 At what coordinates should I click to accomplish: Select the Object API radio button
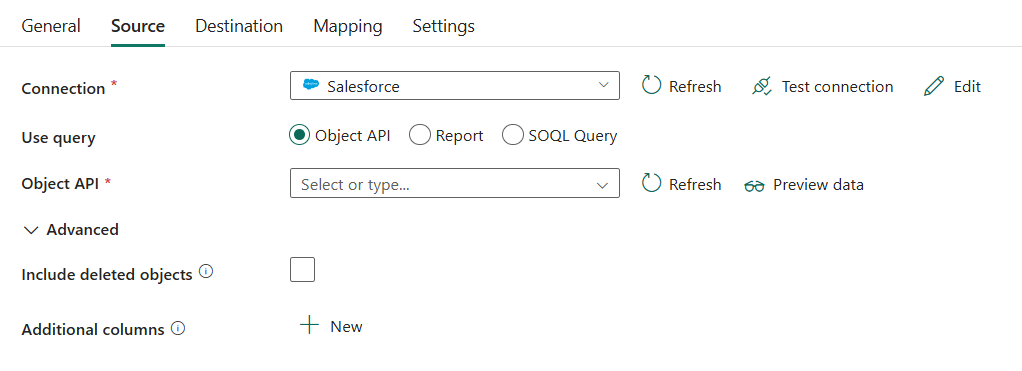(x=299, y=135)
